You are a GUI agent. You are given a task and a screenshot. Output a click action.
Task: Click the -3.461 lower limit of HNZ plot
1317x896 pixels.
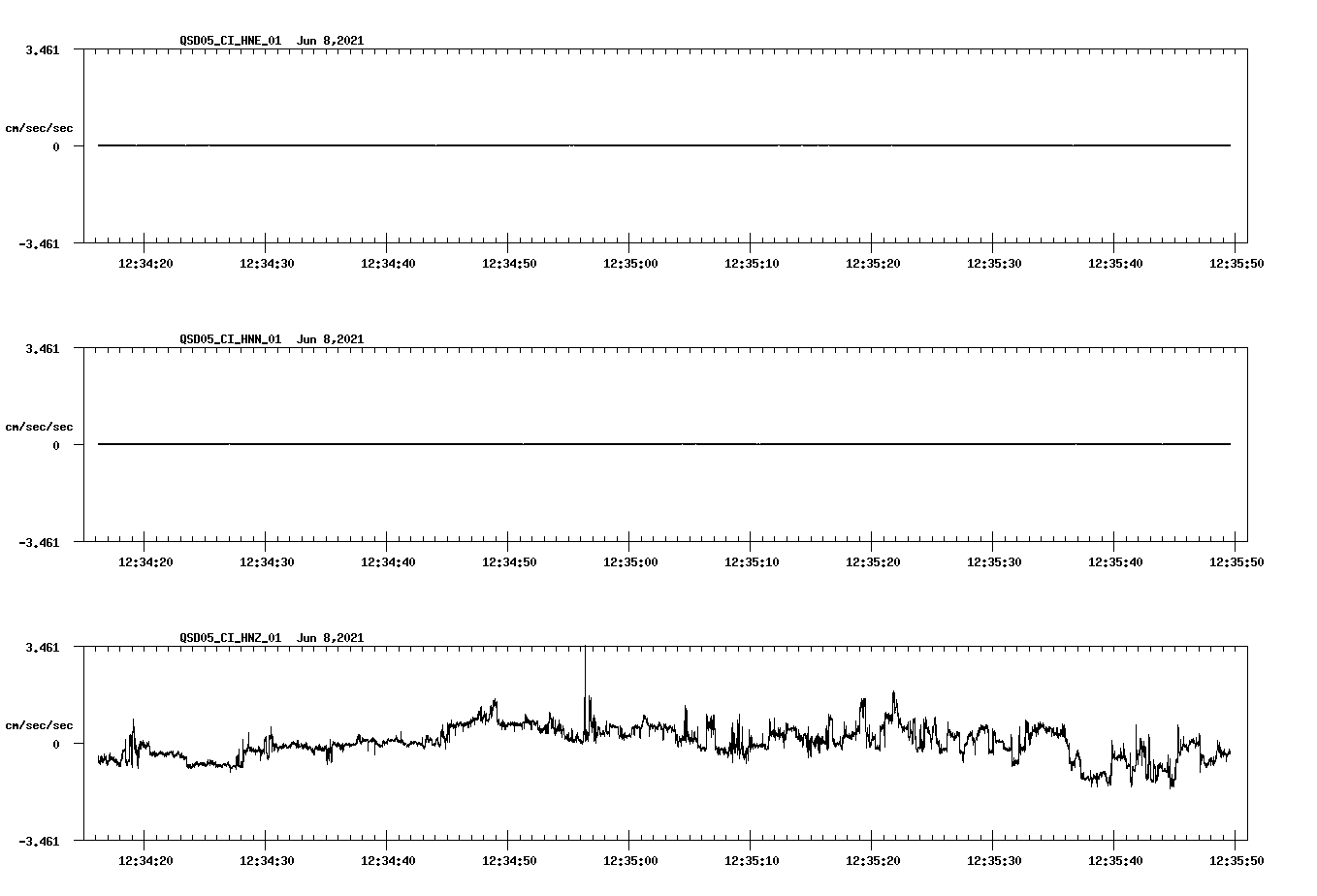click(x=39, y=842)
